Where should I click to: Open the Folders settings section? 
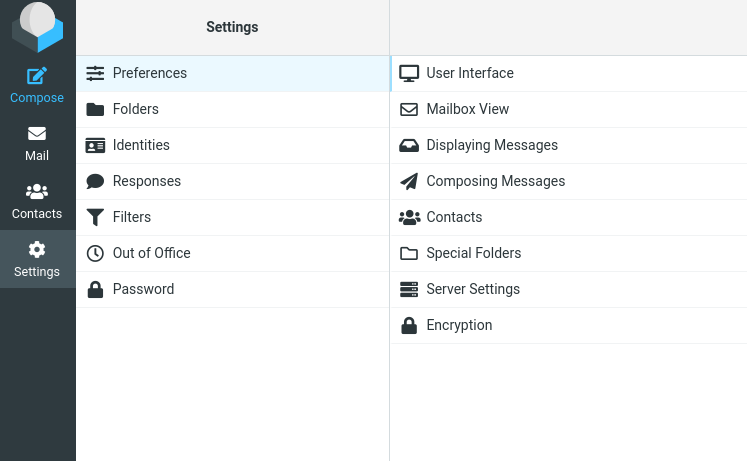(x=135, y=109)
